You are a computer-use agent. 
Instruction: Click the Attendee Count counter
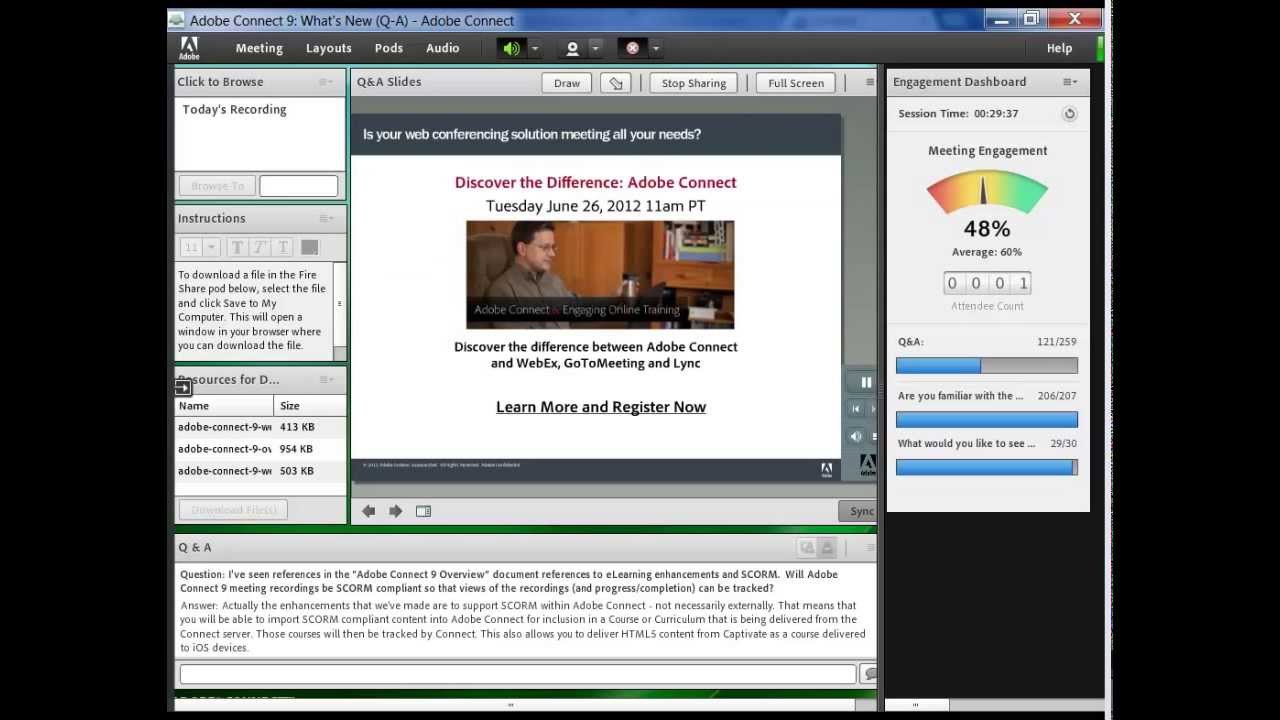pyautogui.click(x=987, y=284)
